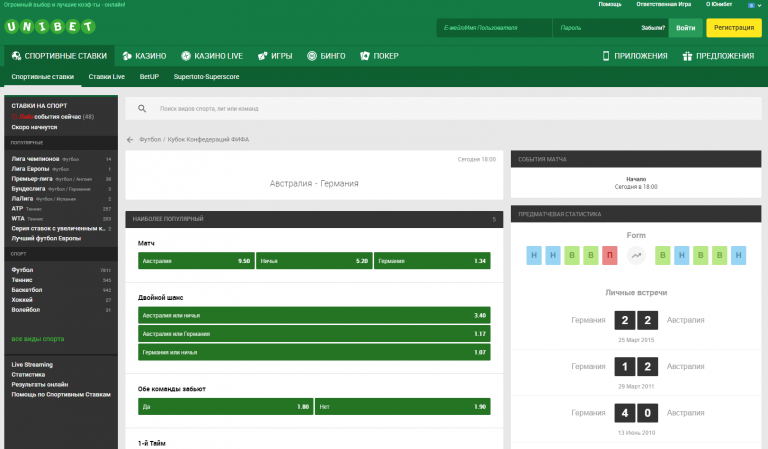This screenshot has width=768, height=449.
Task: Open the Спортивные ставки main tab
Action: click(59, 56)
